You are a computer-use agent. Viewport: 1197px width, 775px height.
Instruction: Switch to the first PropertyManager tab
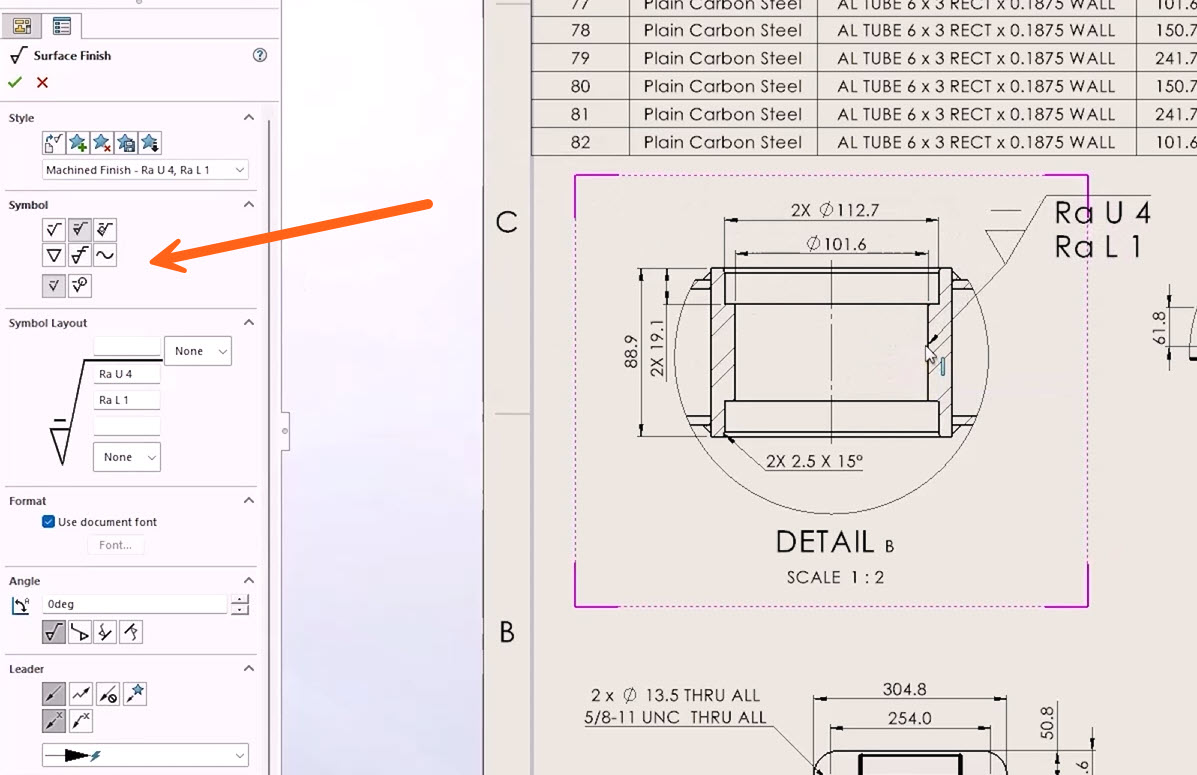(21, 26)
